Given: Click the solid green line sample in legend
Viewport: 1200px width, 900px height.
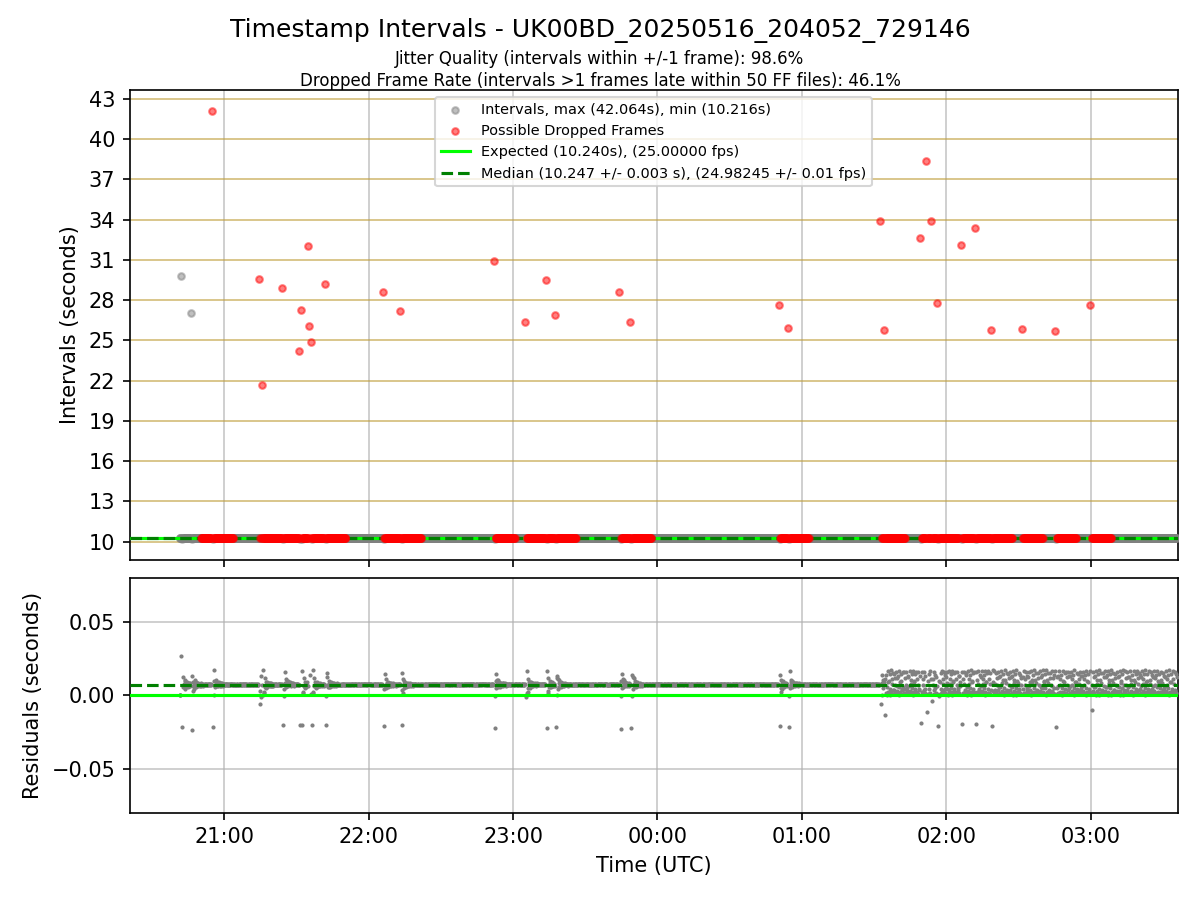Looking at the screenshot, I should pos(456,152).
